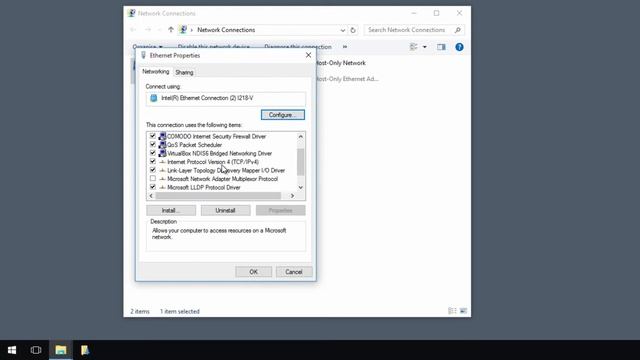
Task: Click the Install button
Action: (171, 210)
